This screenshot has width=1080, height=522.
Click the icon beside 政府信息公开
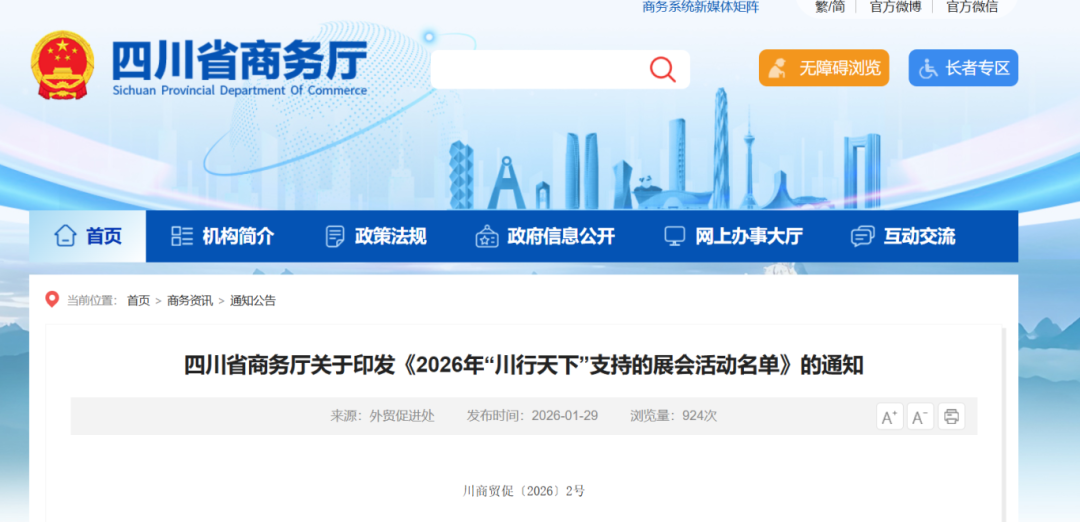pyautogui.click(x=487, y=236)
